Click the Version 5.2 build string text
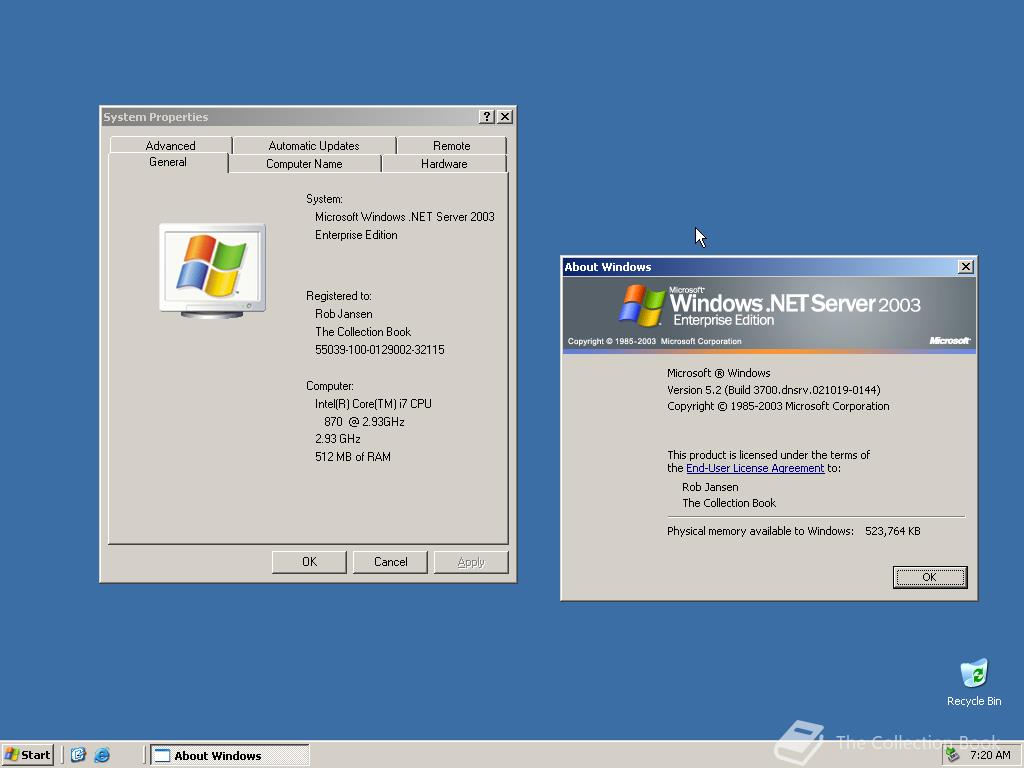 tap(773, 390)
